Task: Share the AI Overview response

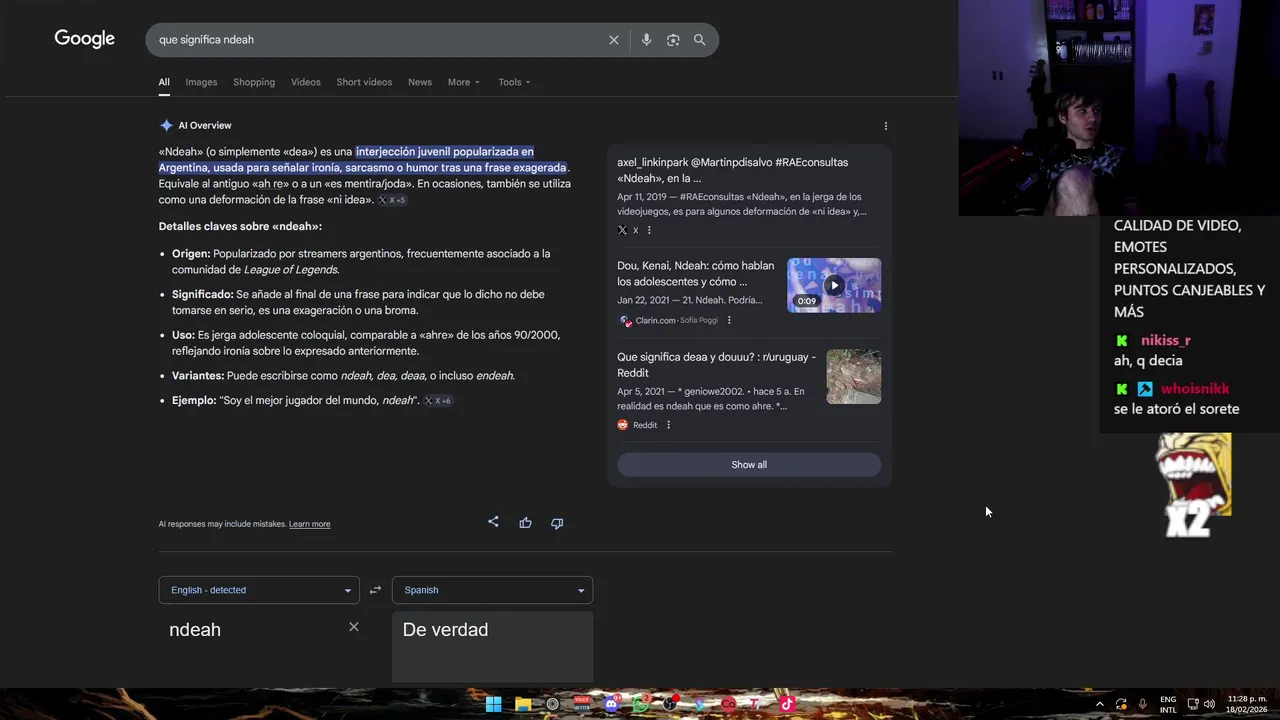Action: click(493, 522)
